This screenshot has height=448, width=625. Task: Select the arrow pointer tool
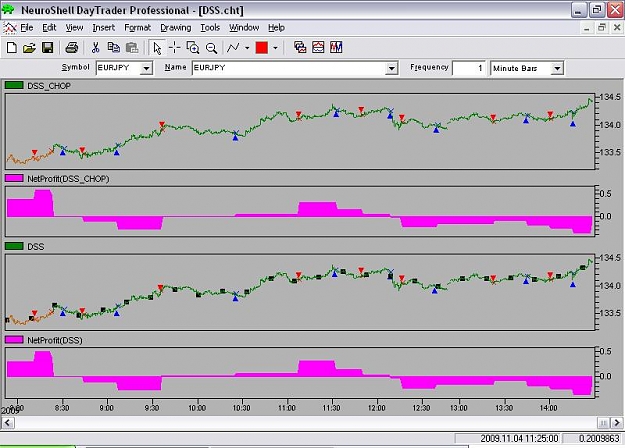point(157,48)
